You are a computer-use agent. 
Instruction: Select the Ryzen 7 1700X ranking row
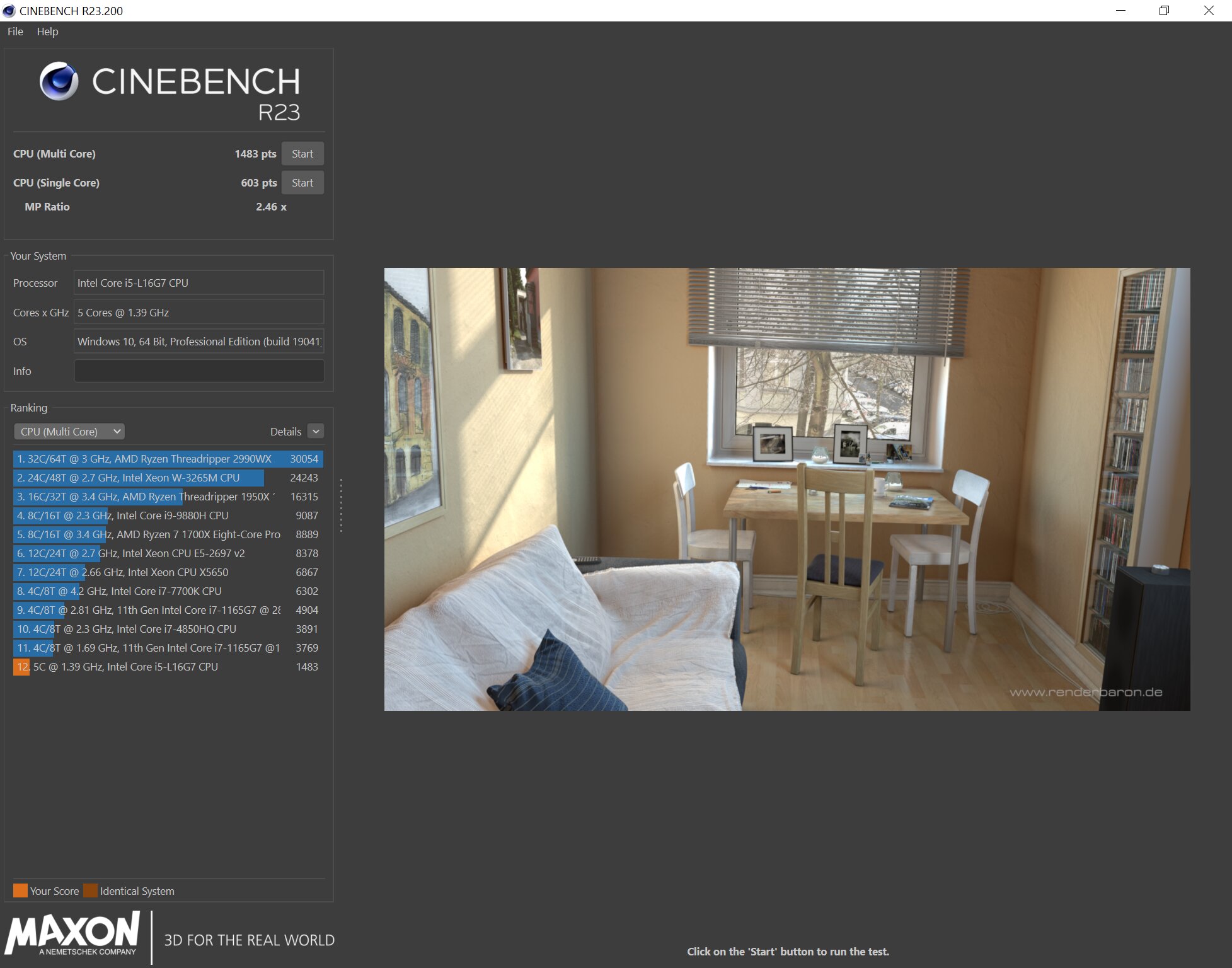coord(168,534)
